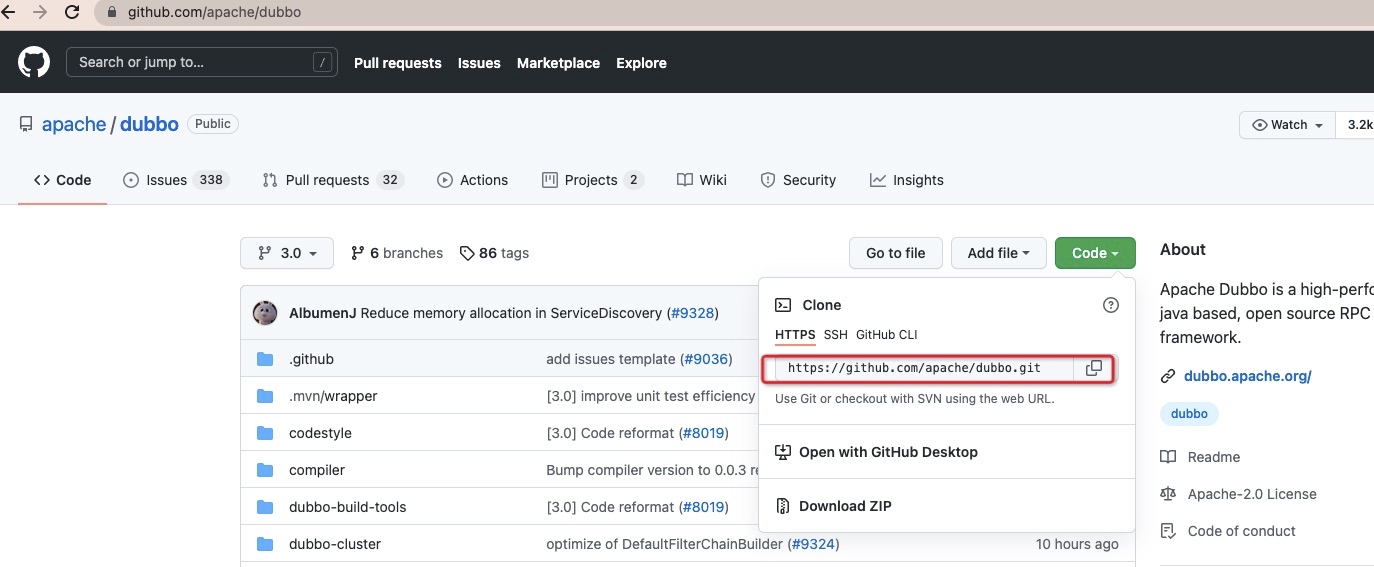The image size is (1374, 567).
Task: Click the browser address bar URL
Action: (214, 13)
